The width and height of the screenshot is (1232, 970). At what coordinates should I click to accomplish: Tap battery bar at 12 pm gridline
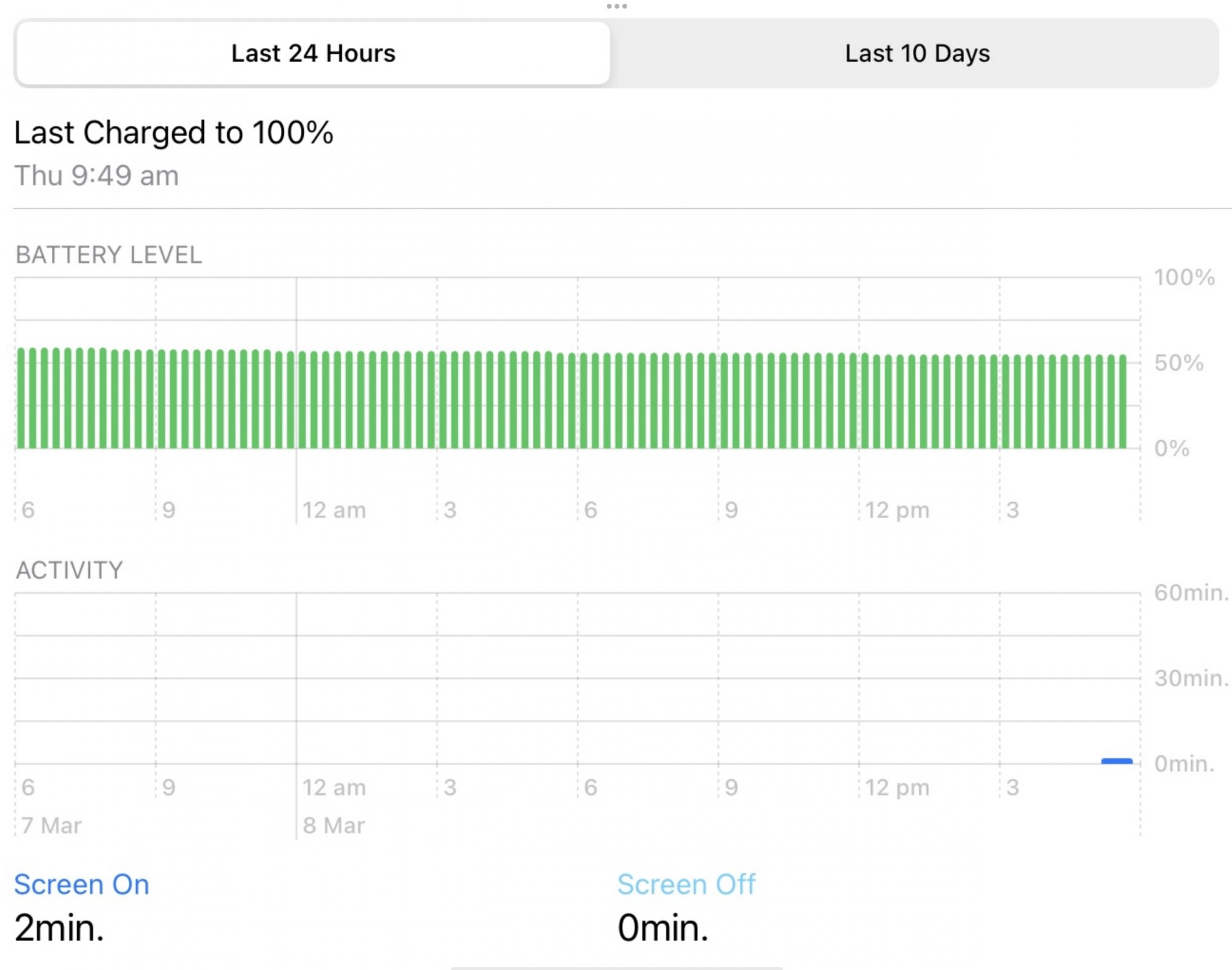click(x=864, y=400)
